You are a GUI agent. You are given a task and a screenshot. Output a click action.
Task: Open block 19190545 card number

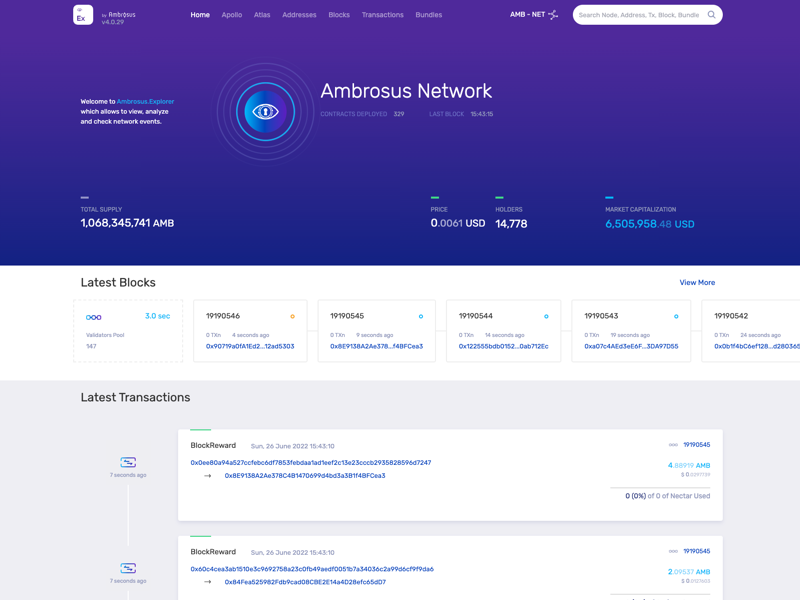coord(347,316)
